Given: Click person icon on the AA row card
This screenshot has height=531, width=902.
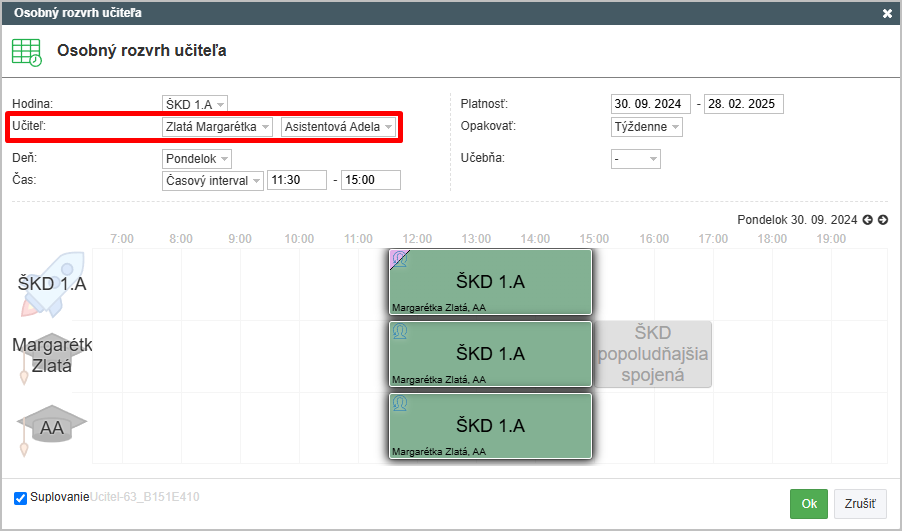Looking at the screenshot, I should tap(400, 403).
